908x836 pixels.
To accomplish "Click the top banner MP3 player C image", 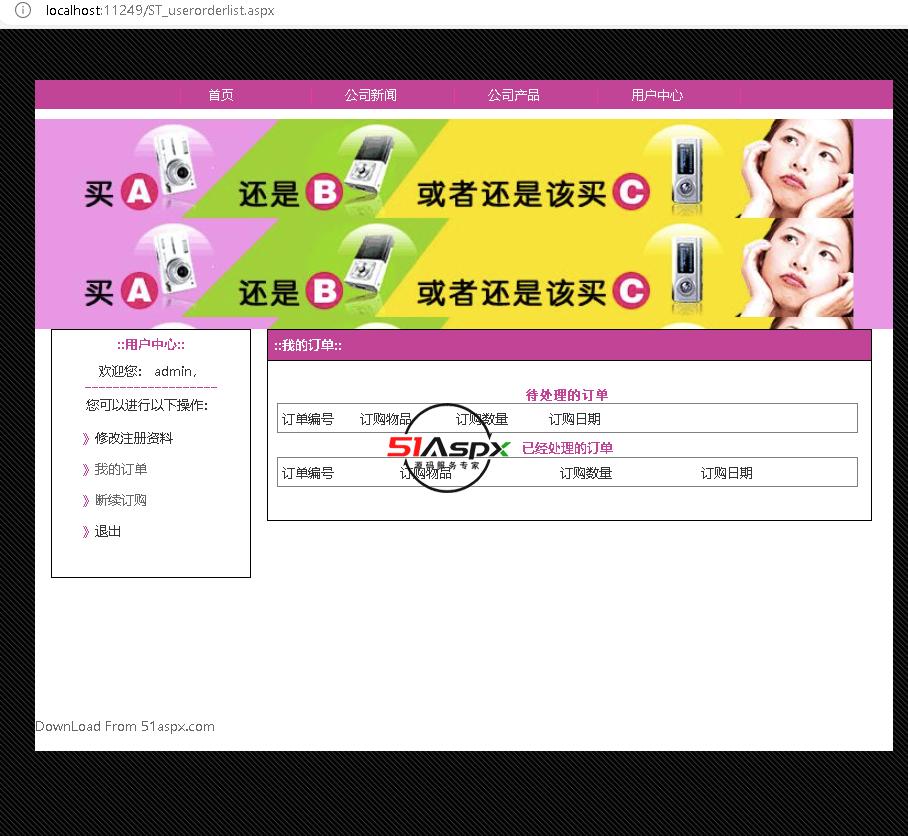I will [x=687, y=171].
